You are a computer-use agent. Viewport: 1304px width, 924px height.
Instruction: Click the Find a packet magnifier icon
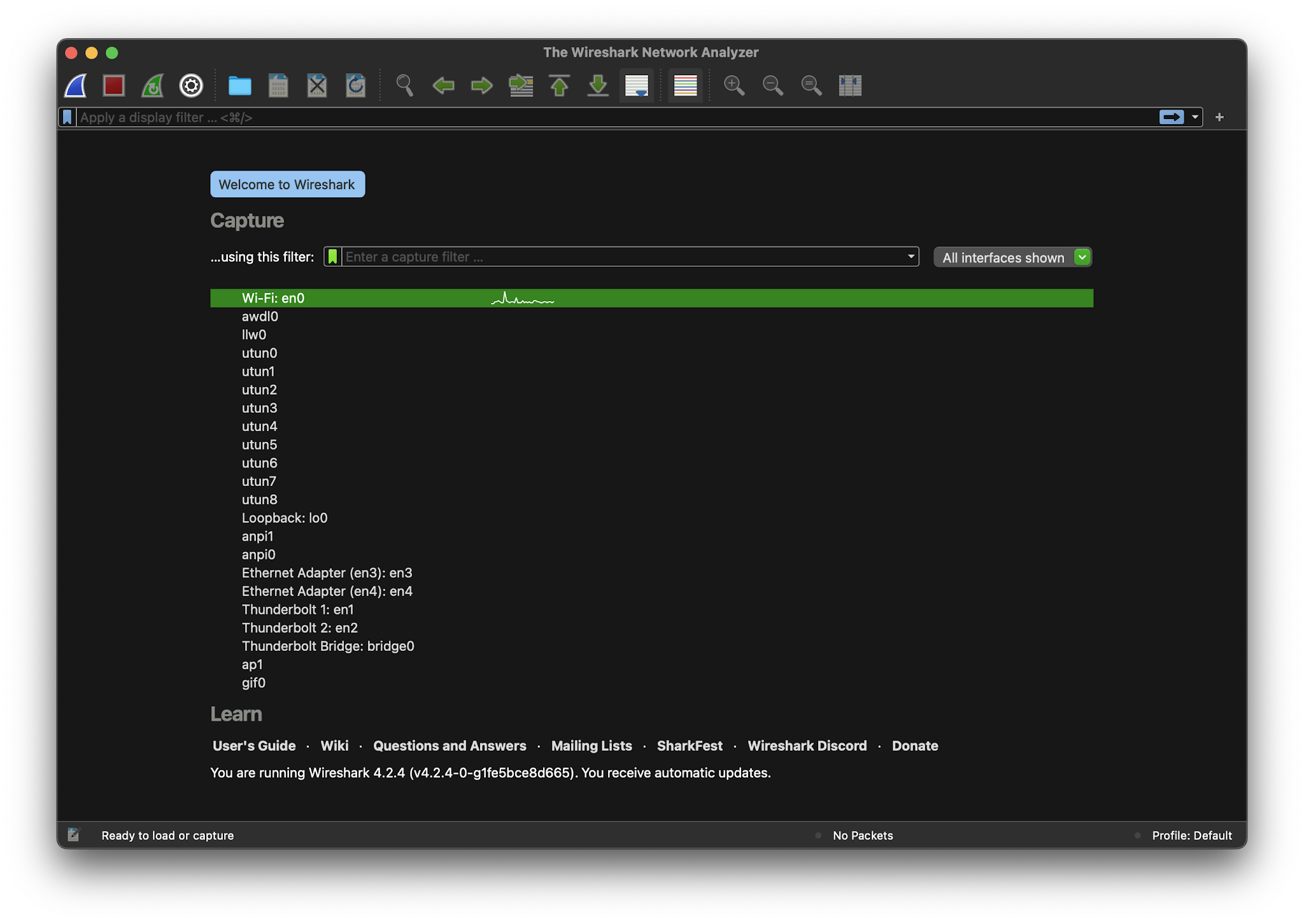pyautogui.click(x=404, y=85)
